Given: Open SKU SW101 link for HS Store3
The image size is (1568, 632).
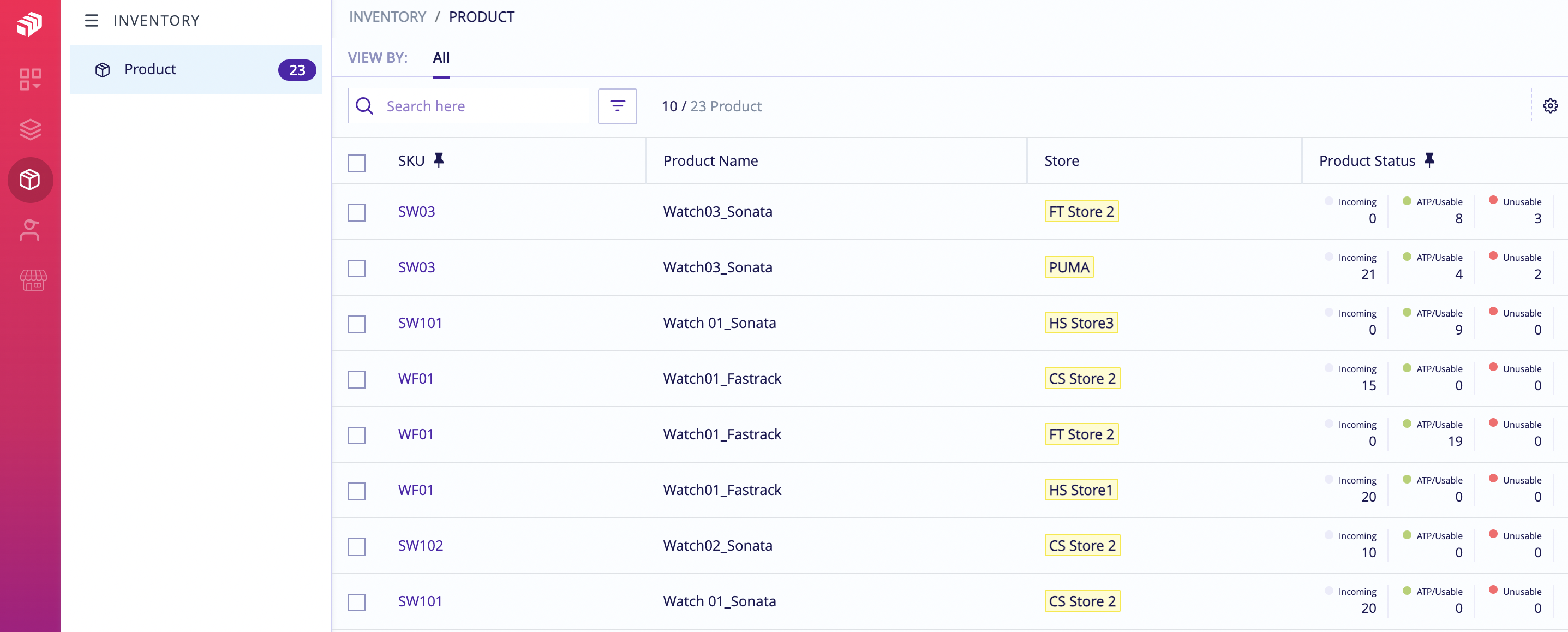Looking at the screenshot, I should click(420, 323).
